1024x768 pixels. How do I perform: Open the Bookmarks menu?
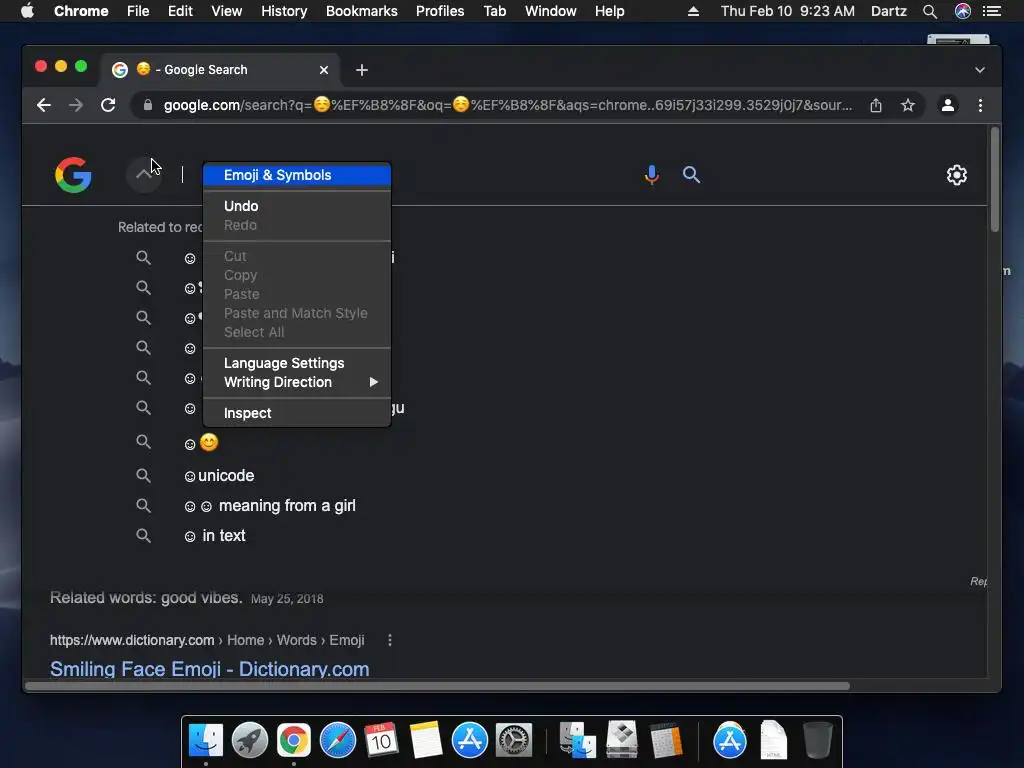(x=362, y=11)
